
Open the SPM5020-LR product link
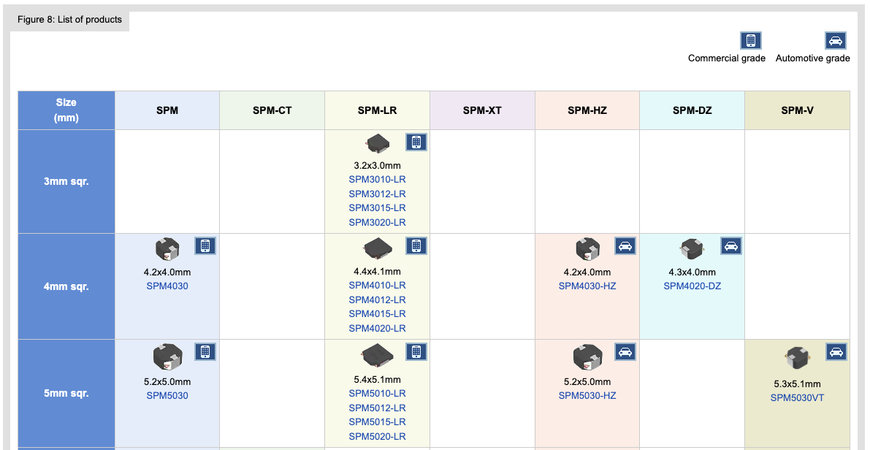pos(377,436)
